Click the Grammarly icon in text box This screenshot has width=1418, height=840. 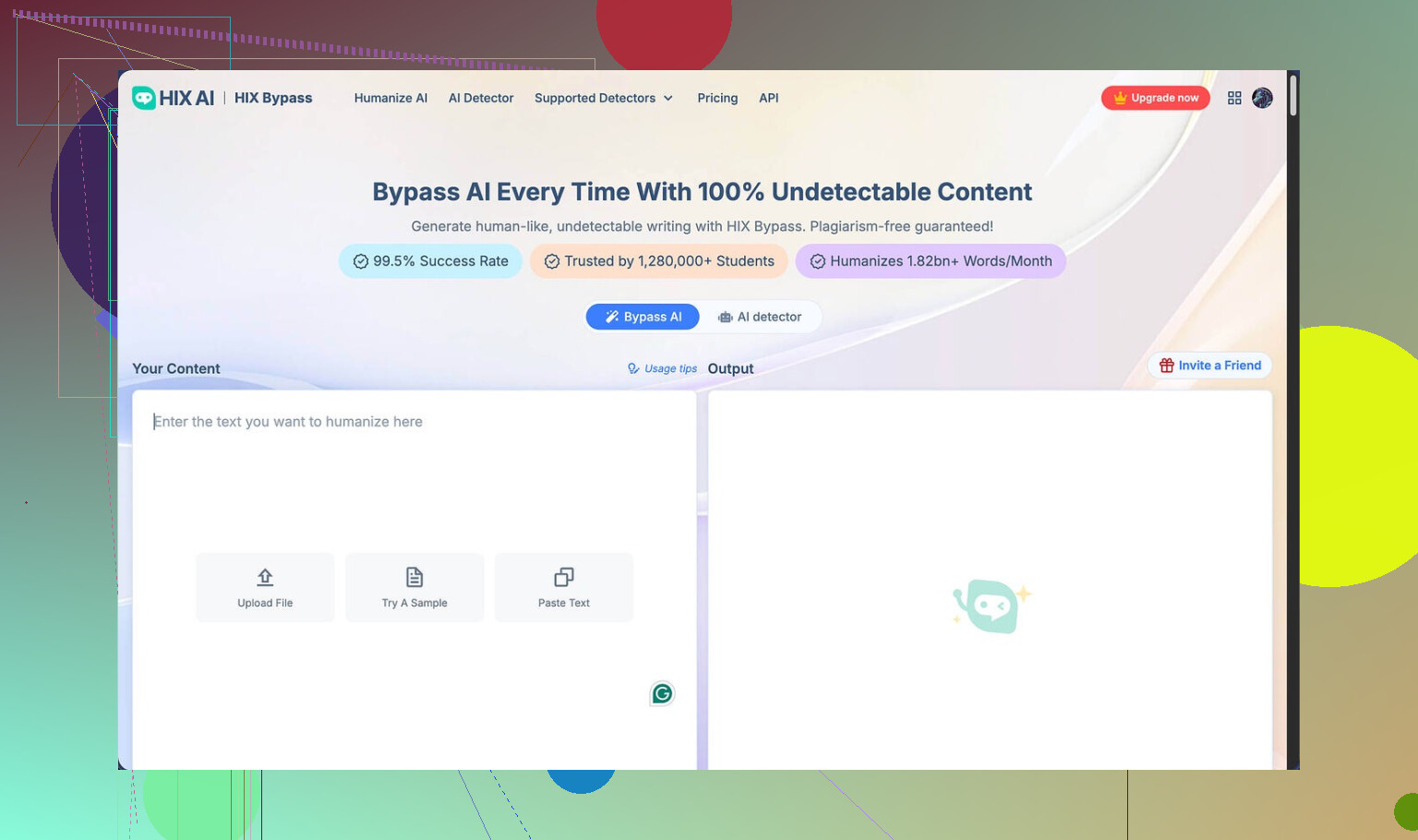(662, 694)
